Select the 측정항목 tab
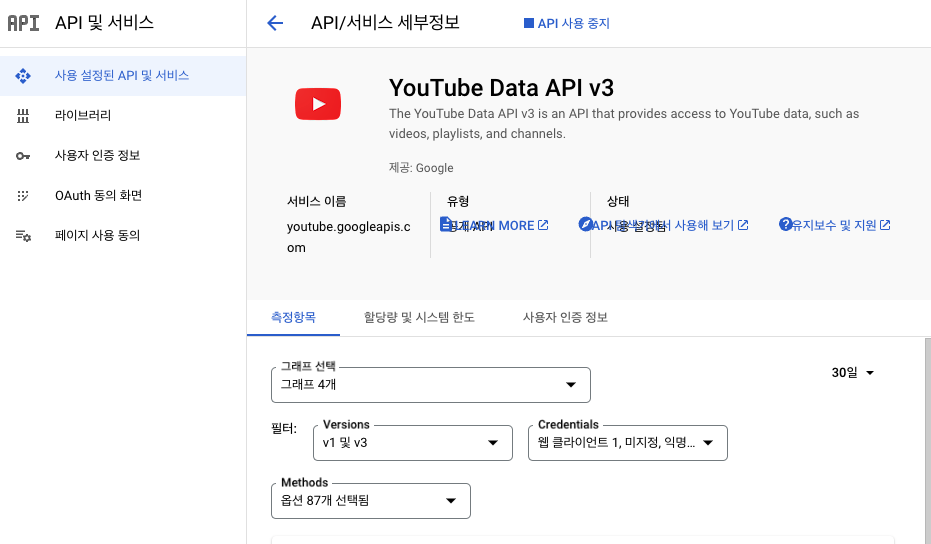Screen dimensions: 931x544 pyautogui.click(x=293, y=317)
